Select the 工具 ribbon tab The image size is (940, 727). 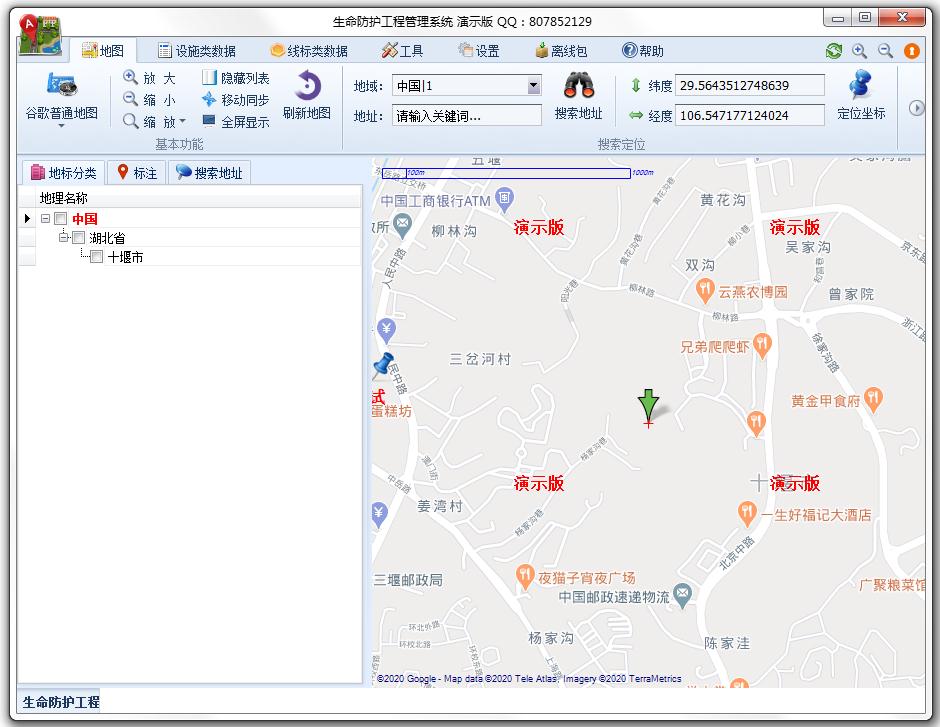click(402, 51)
